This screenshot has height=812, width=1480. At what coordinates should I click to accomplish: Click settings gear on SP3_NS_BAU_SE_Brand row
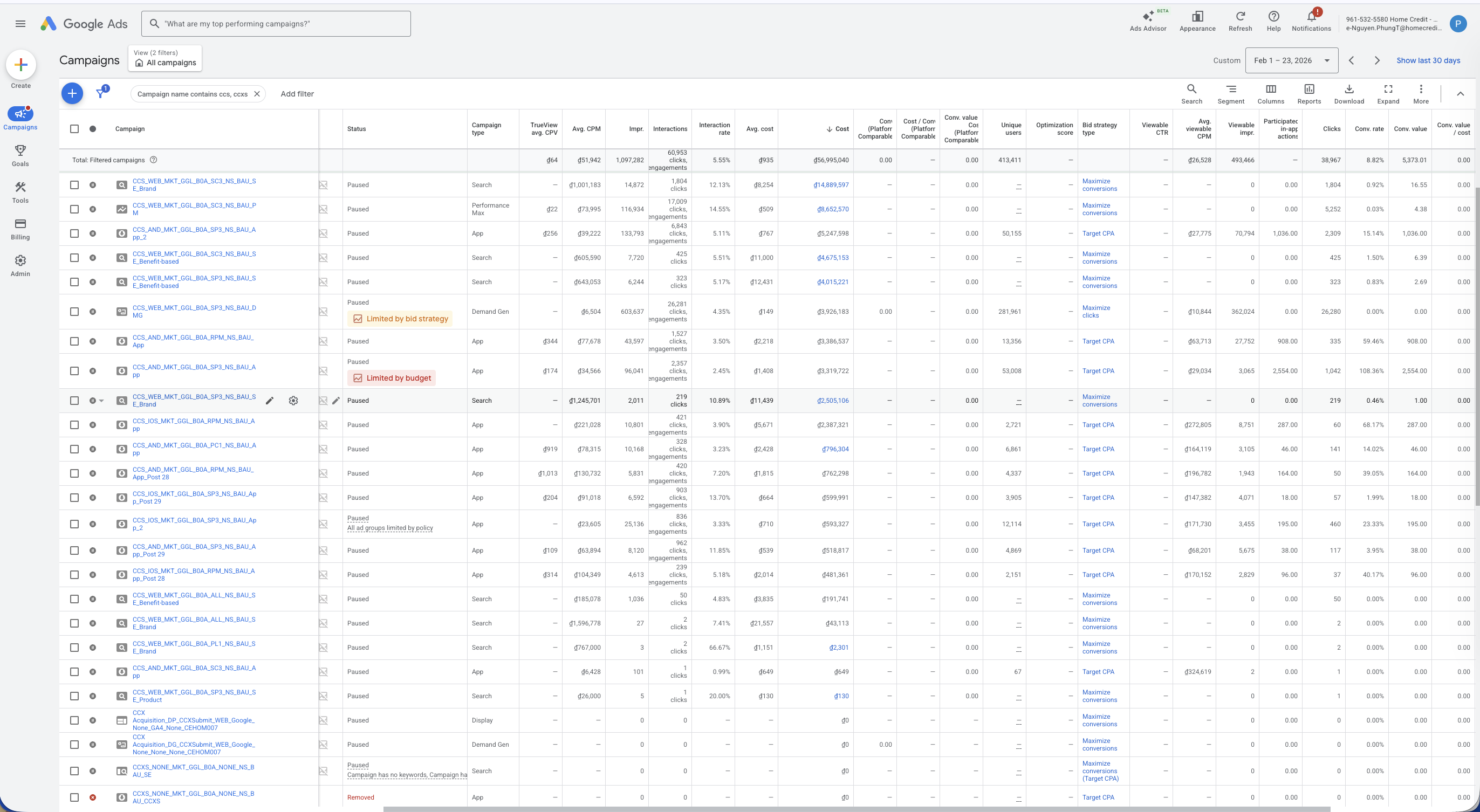(x=293, y=401)
